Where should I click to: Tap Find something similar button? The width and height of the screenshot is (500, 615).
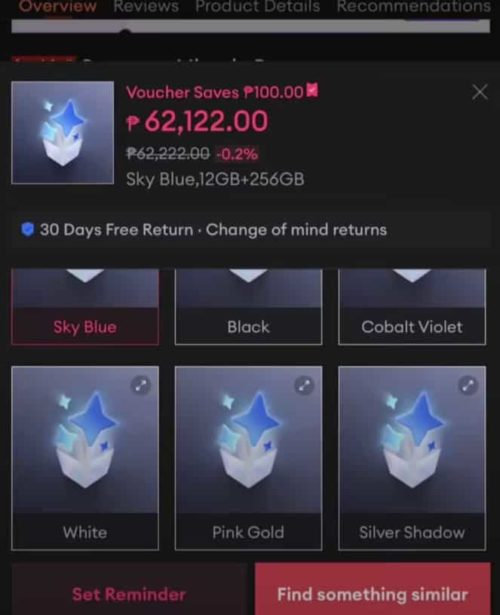pyautogui.click(x=373, y=593)
